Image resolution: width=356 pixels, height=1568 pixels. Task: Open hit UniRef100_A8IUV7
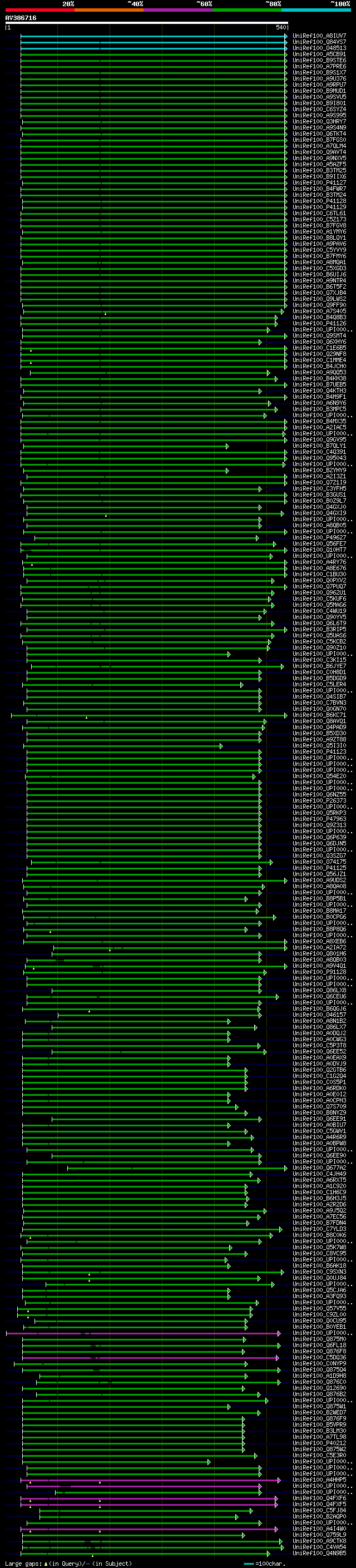click(x=319, y=36)
